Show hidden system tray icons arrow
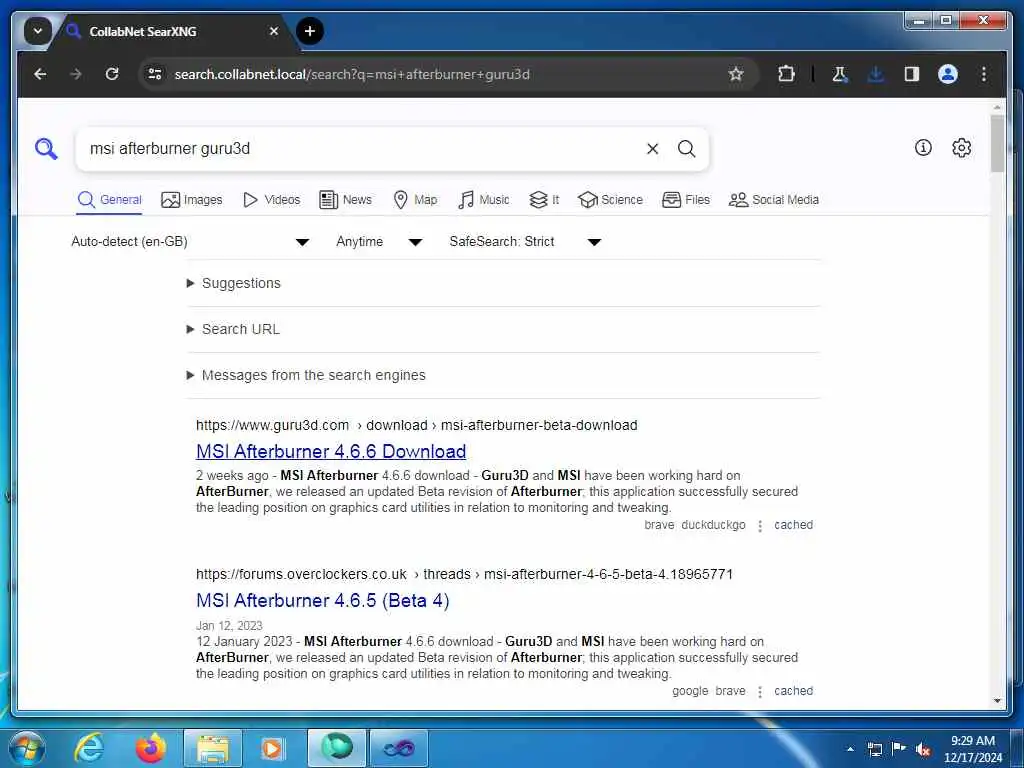Image resolution: width=1024 pixels, height=768 pixels. pos(850,749)
